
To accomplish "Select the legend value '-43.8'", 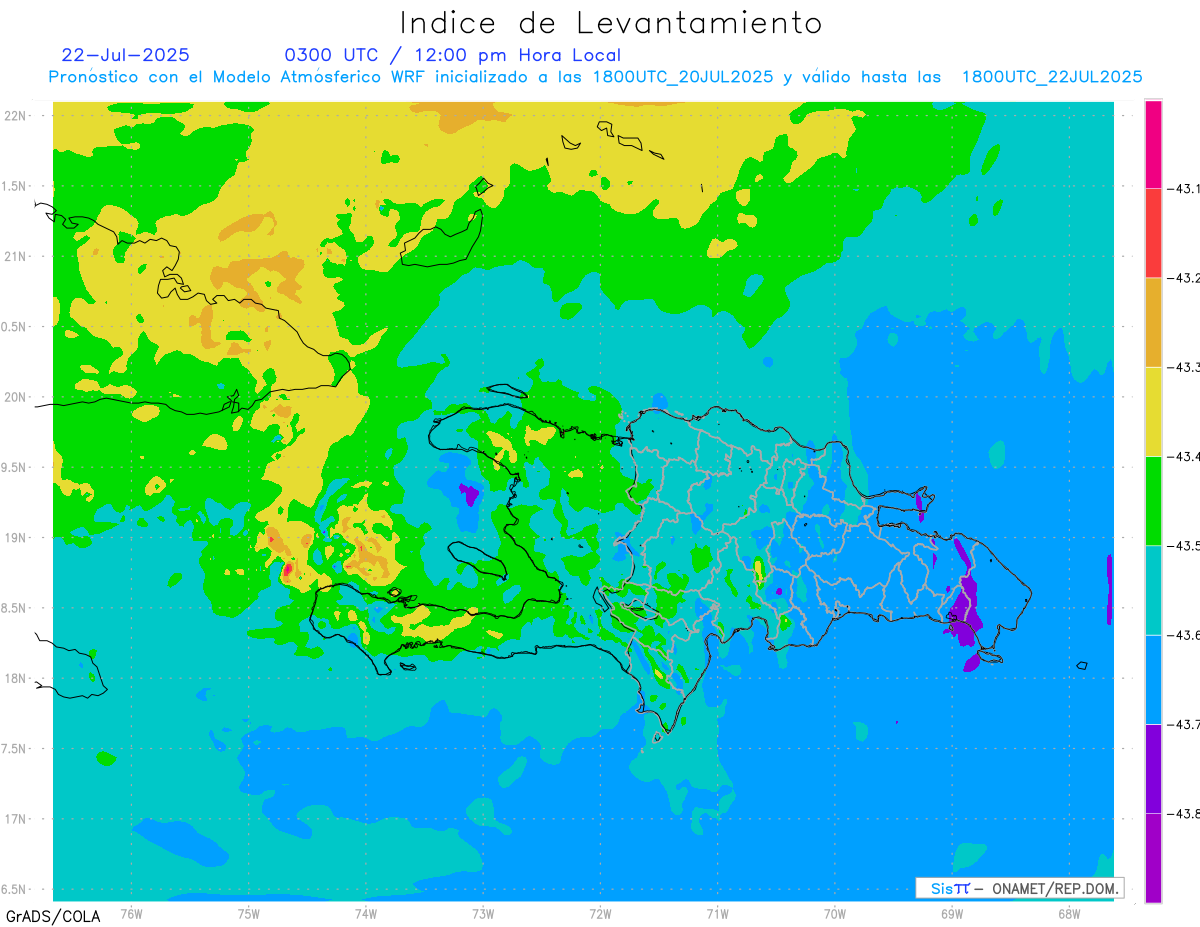I will (x=1184, y=813).
